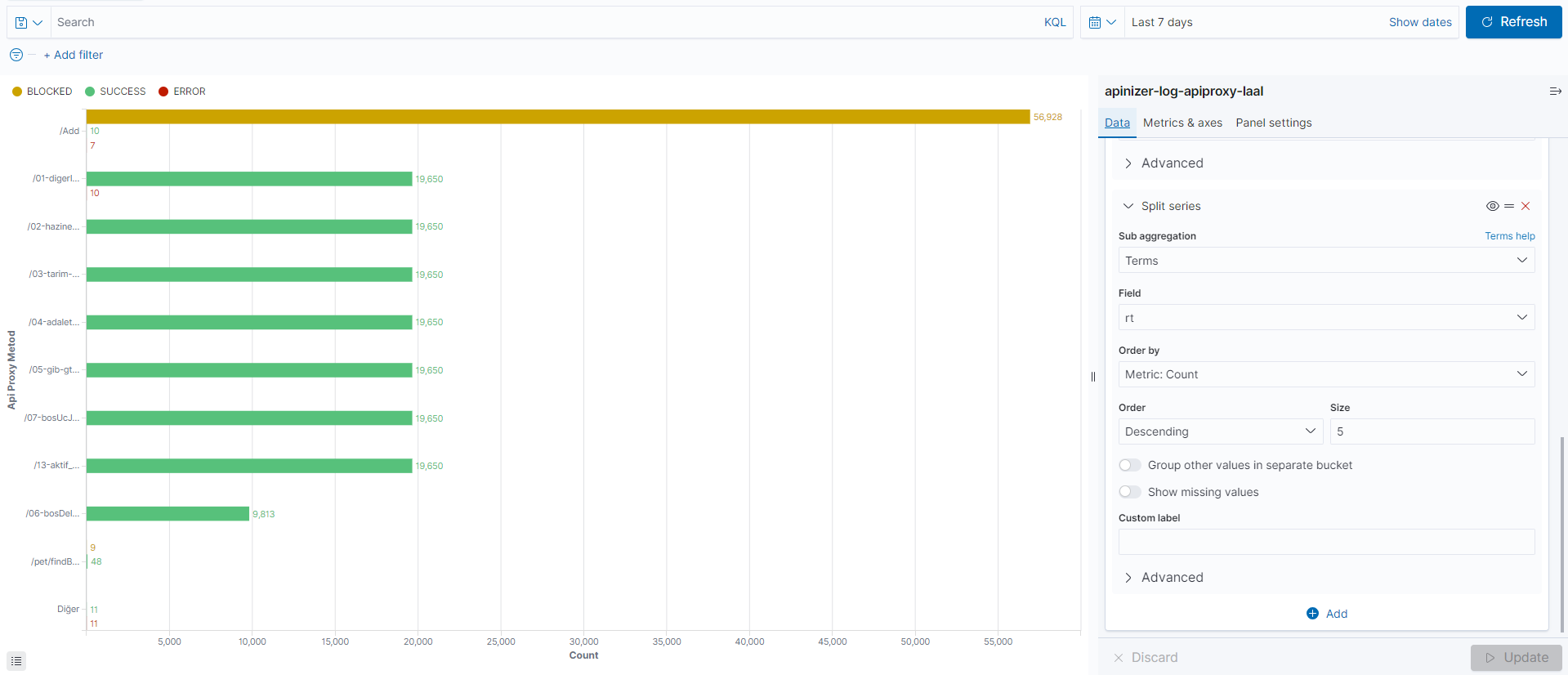
Task: Open the saved query menu icon
Action: tap(28, 23)
